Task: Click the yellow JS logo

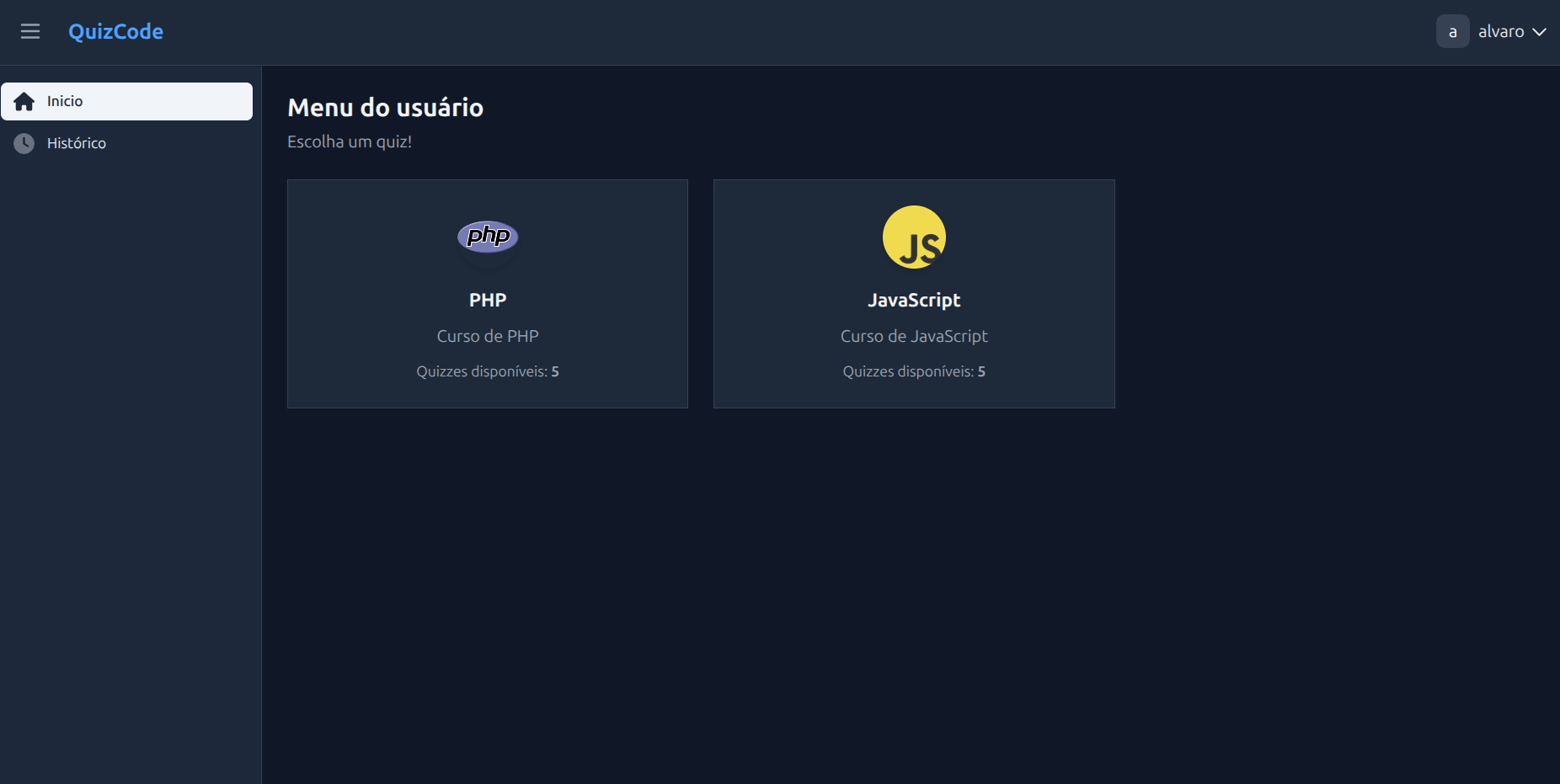Action: click(914, 237)
